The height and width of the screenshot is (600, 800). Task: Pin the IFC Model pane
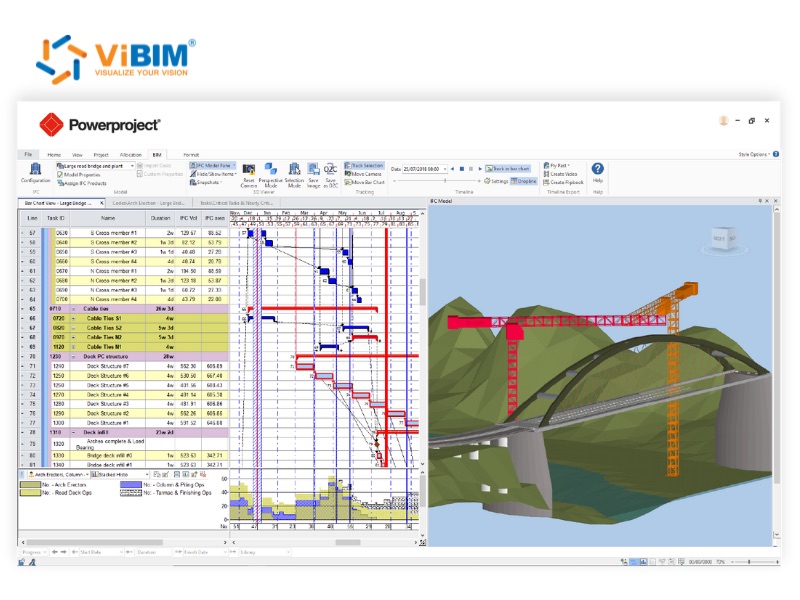pos(760,201)
